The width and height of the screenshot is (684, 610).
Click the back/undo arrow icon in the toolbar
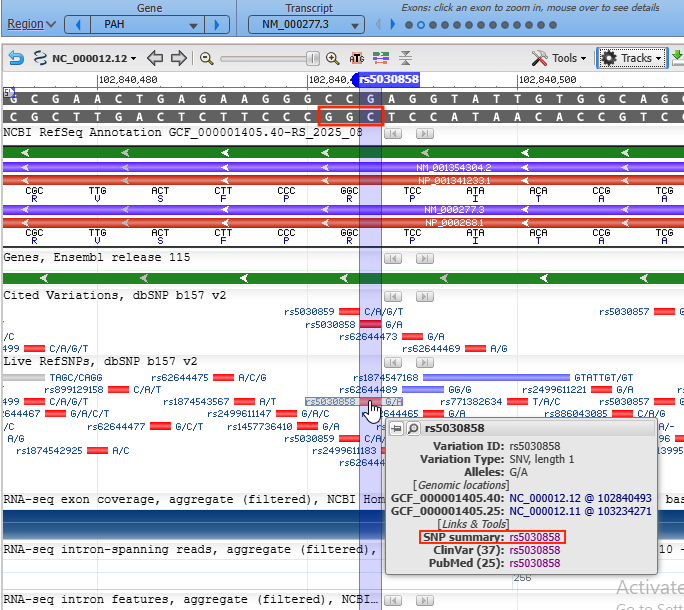click(x=16, y=58)
